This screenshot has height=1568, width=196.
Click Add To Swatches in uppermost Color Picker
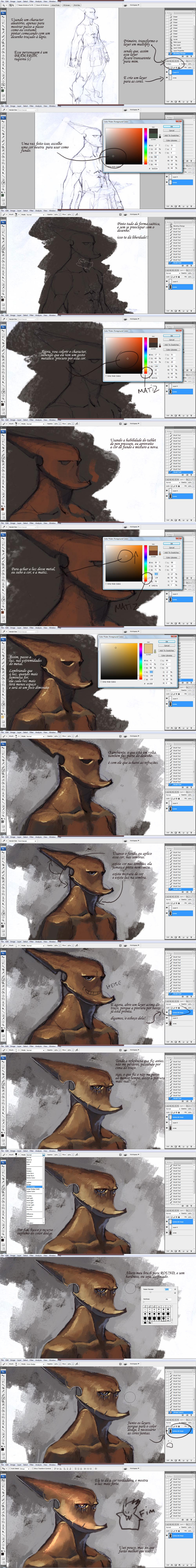(172, 136)
